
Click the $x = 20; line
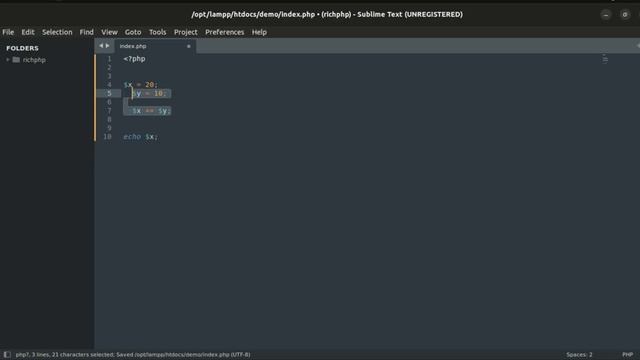point(141,85)
